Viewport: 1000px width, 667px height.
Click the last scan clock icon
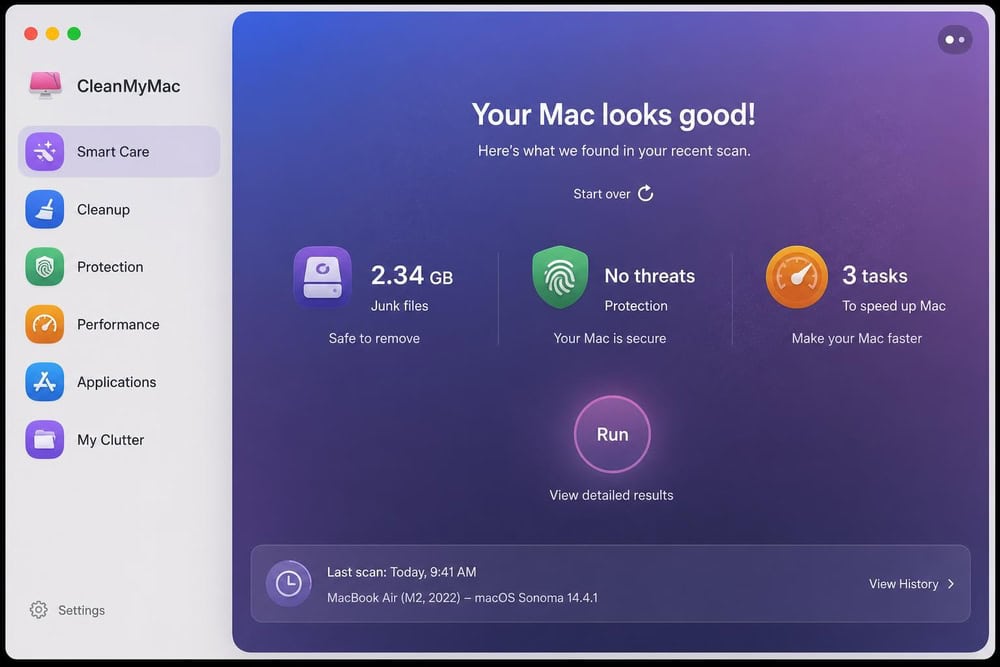coord(288,583)
